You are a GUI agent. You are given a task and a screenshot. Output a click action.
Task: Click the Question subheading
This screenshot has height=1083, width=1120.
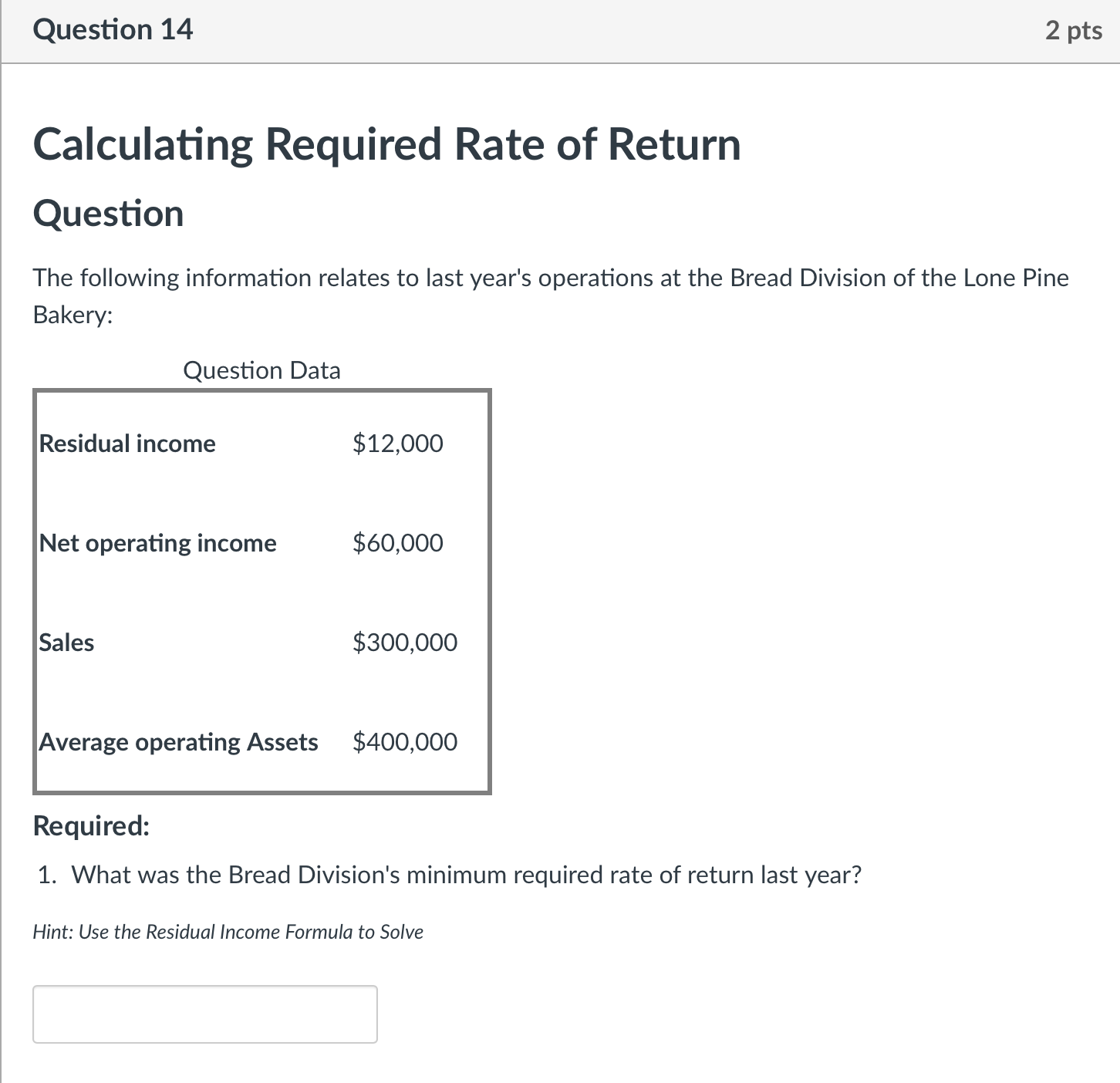click(108, 214)
